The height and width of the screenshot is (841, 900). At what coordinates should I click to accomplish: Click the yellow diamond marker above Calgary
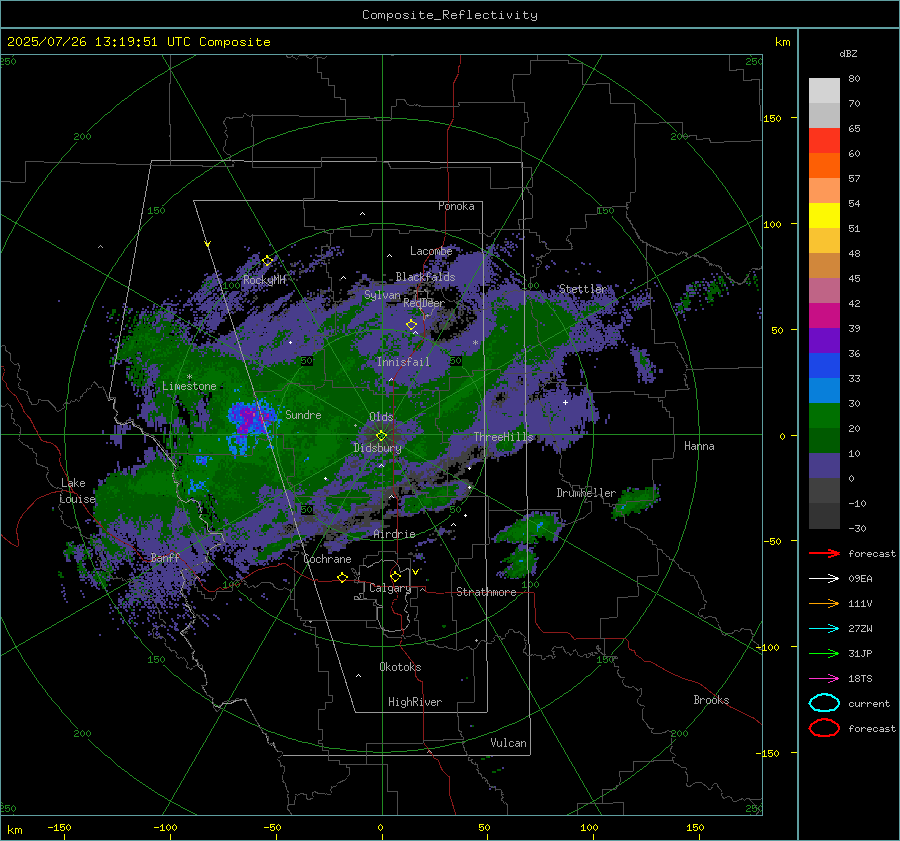click(x=395, y=576)
